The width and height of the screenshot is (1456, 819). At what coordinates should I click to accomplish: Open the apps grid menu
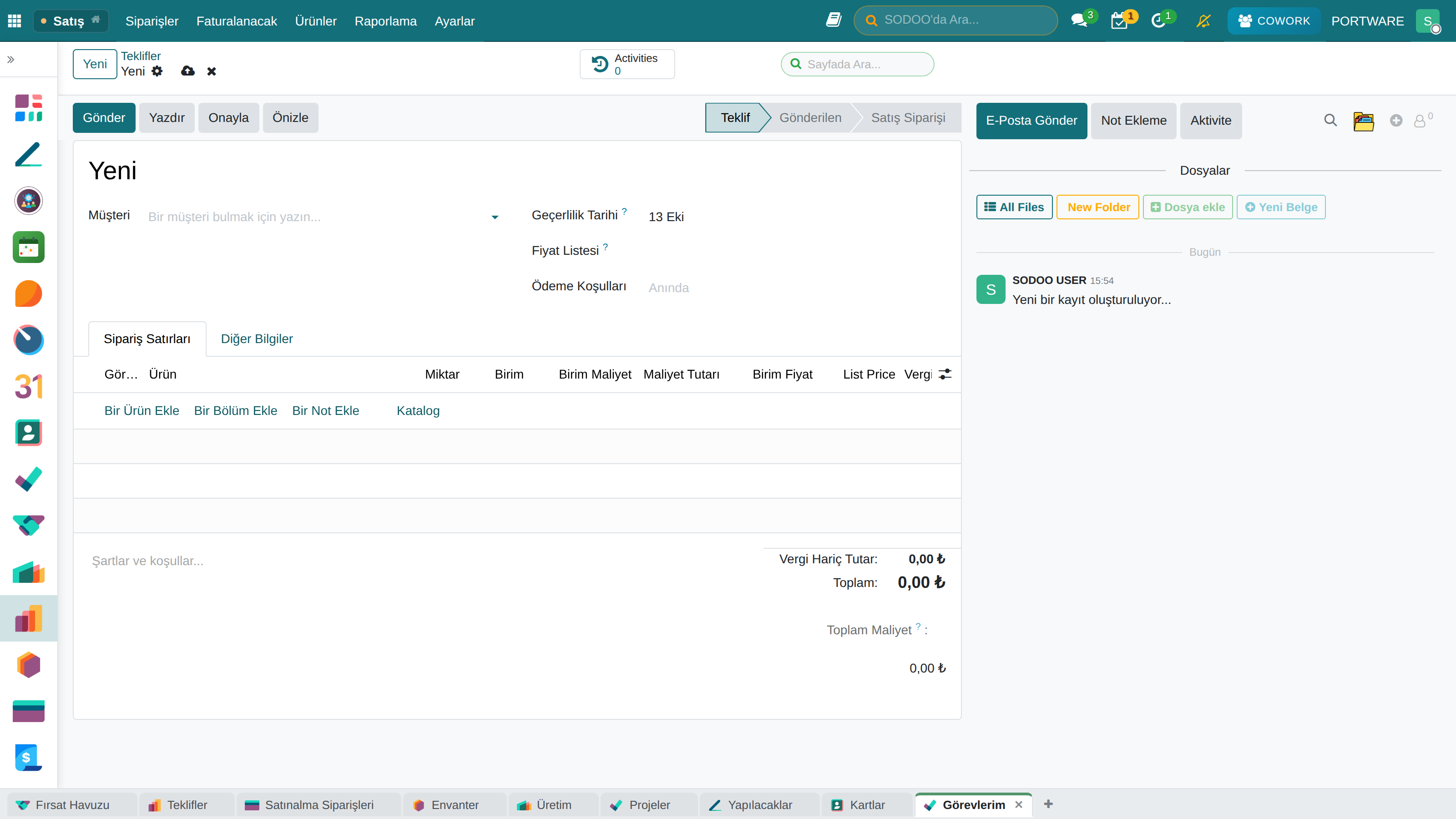[x=15, y=21]
